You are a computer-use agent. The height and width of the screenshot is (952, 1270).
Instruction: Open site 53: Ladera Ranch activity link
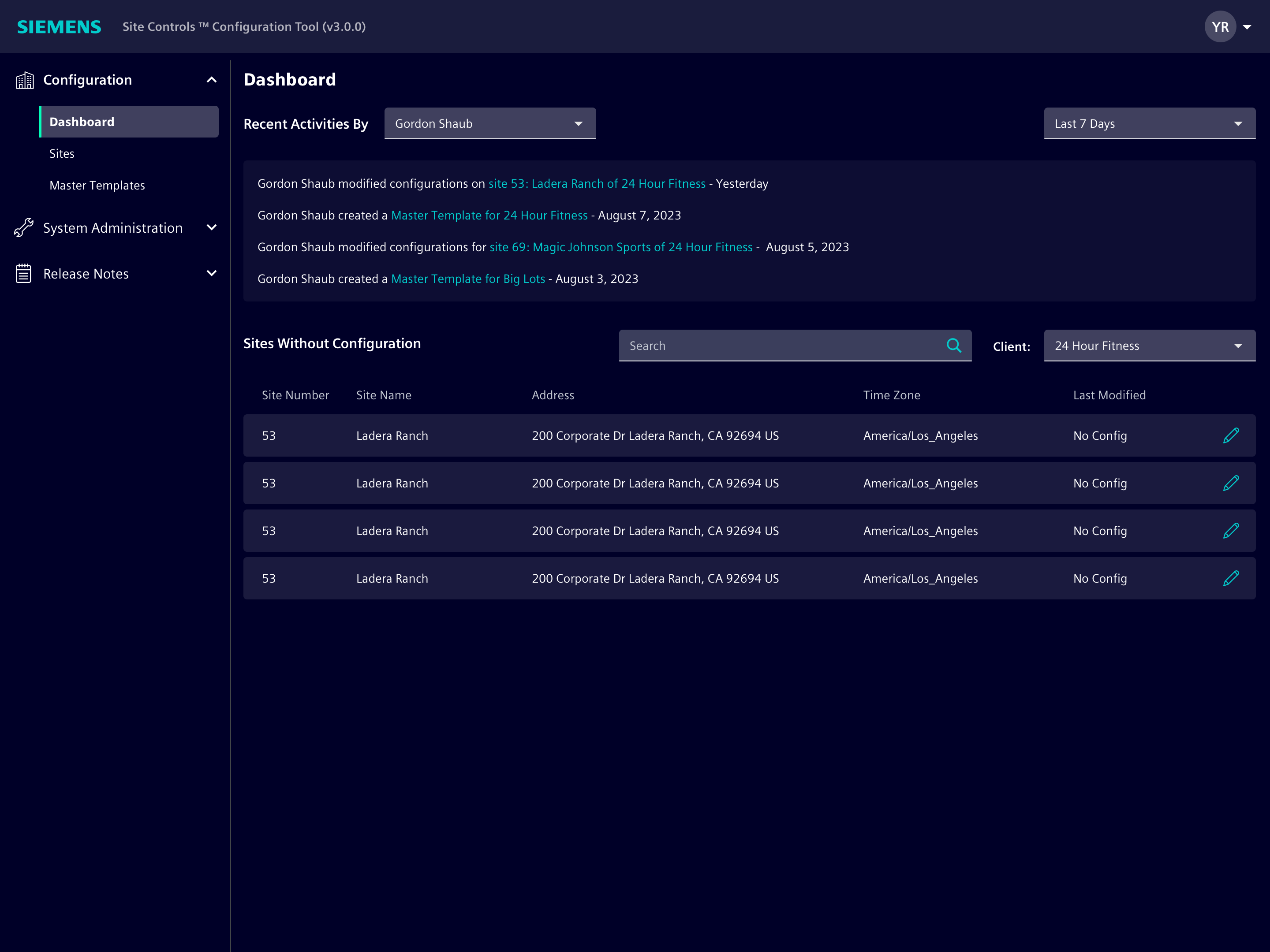click(597, 184)
